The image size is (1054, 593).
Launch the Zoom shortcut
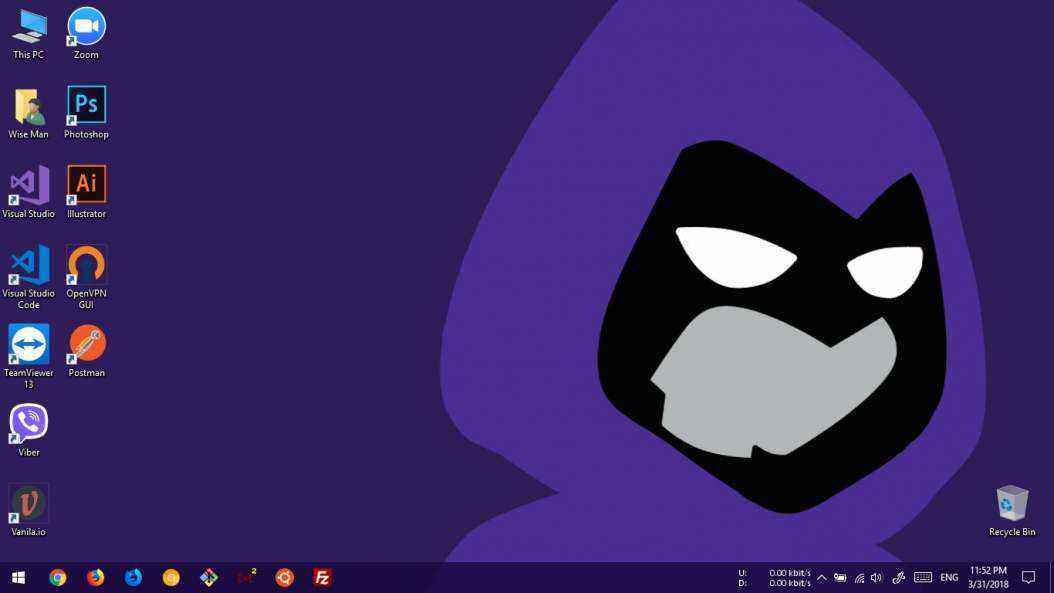point(86,34)
